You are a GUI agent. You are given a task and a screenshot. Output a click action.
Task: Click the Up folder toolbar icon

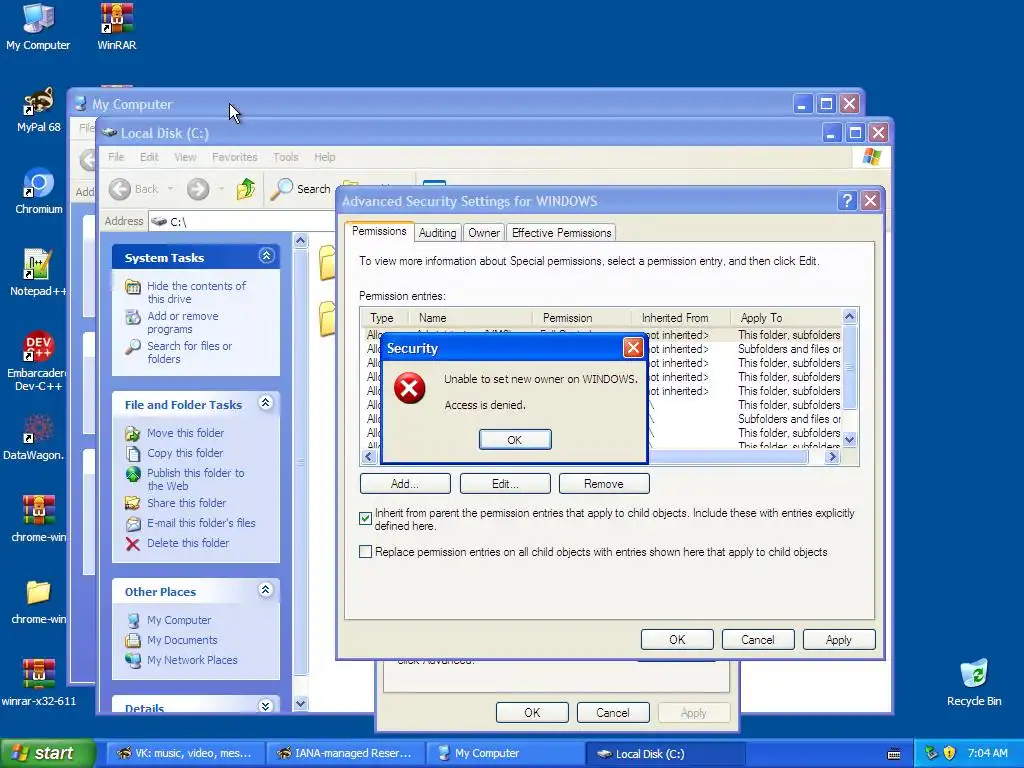246,189
